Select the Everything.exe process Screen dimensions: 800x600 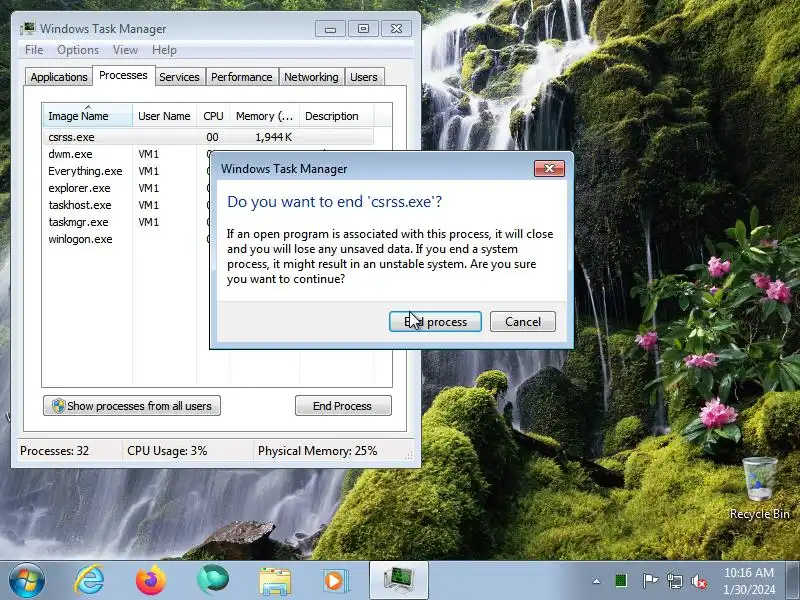pyautogui.click(x=85, y=171)
